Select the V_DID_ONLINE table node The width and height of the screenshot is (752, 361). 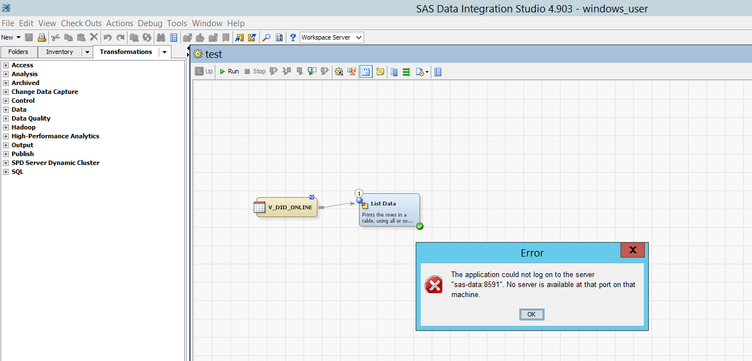(x=286, y=207)
